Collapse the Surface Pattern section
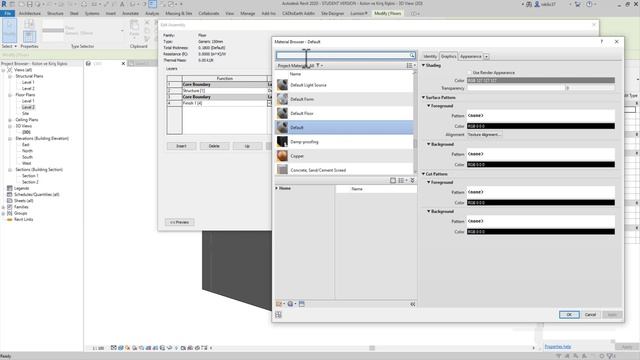Screen dimensions: 640x360 (x=423, y=98)
